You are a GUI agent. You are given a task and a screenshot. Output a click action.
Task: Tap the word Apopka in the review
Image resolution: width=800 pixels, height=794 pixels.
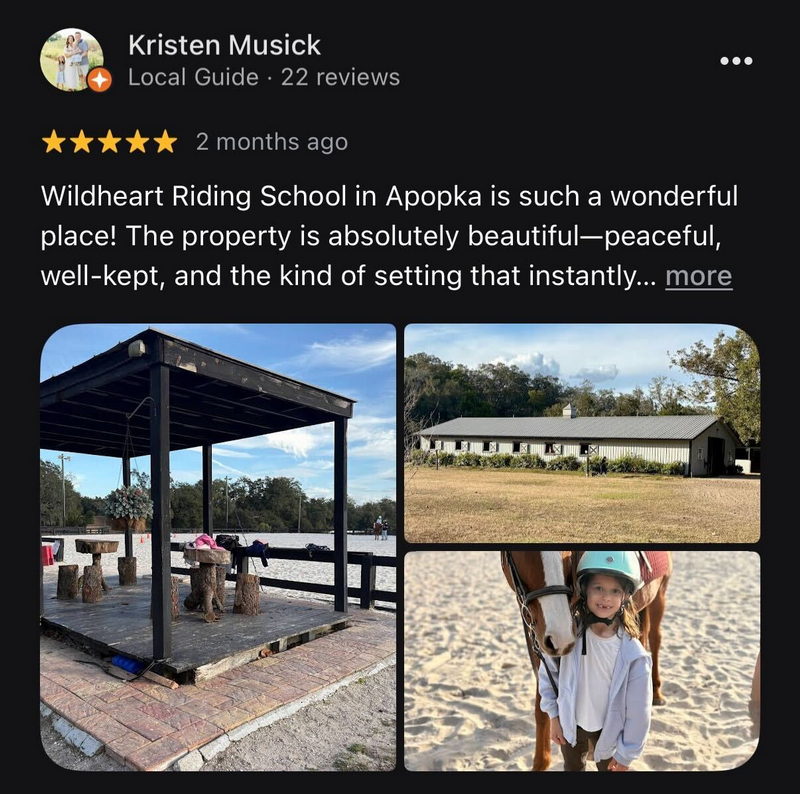click(433, 197)
